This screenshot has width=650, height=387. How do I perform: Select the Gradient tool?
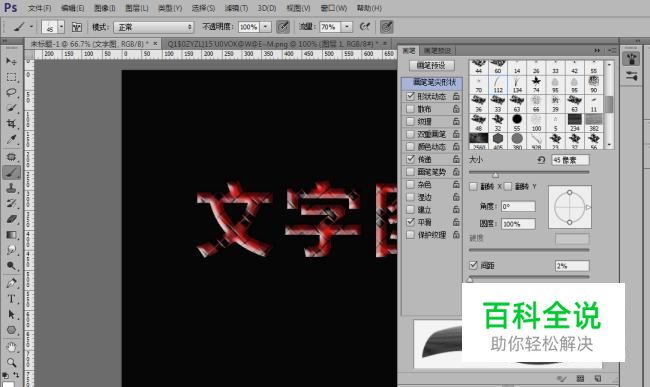tap(11, 235)
